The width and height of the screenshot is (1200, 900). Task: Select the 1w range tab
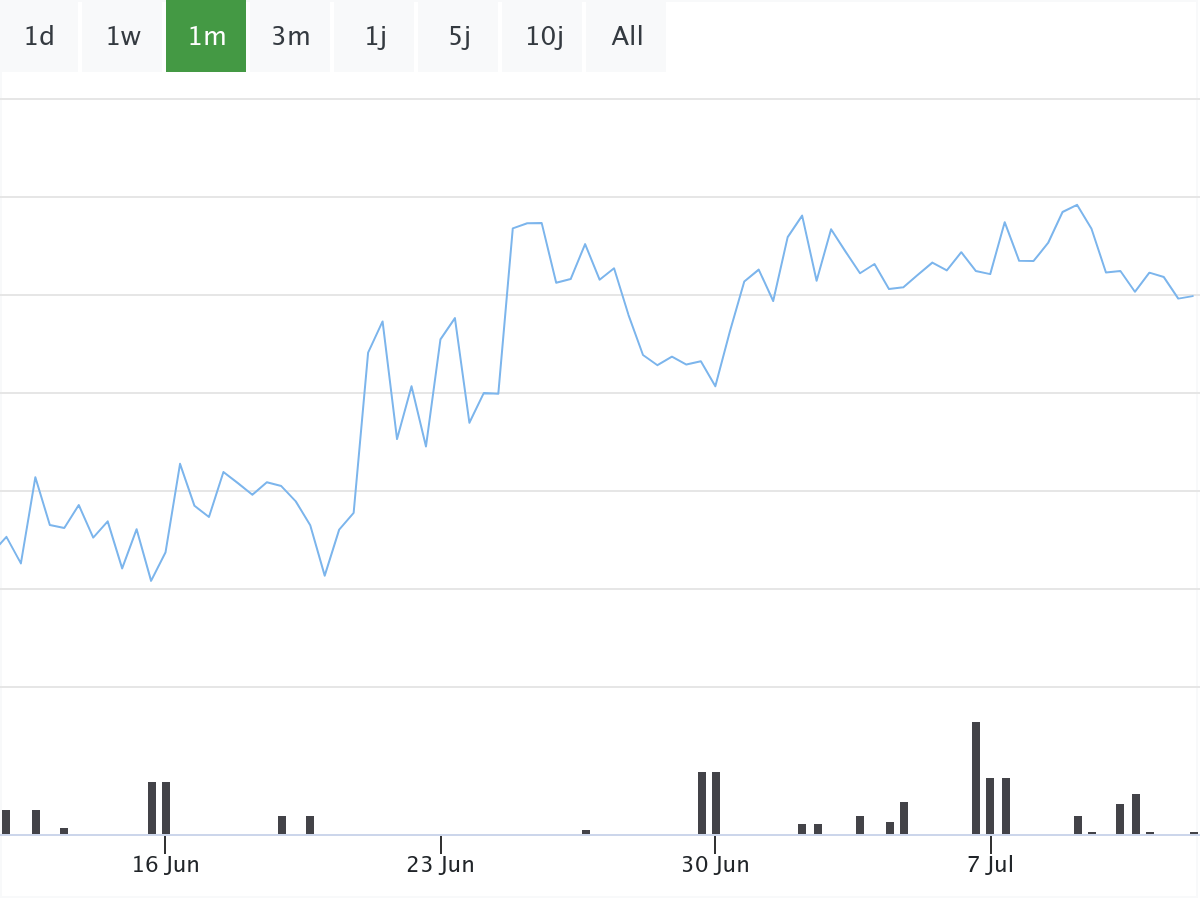point(123,37)
